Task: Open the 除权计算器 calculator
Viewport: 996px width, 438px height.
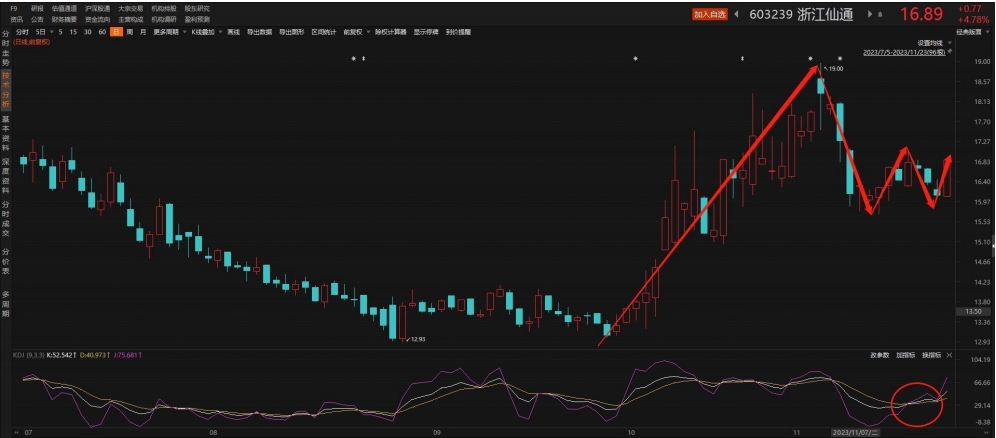Action: 391,32
